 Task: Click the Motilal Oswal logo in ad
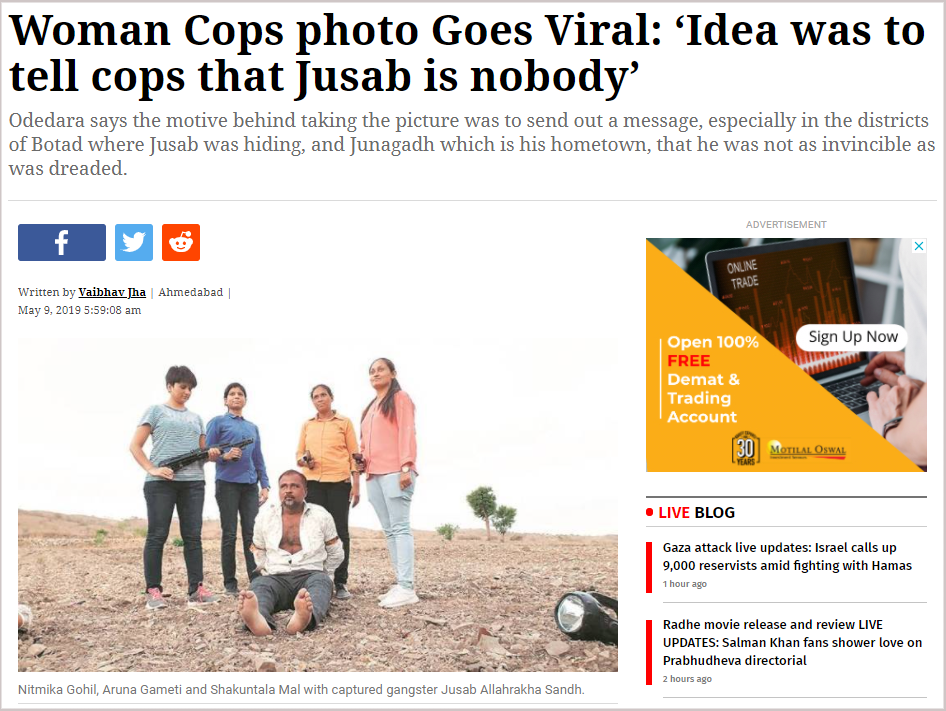click(x=807, y=450)
